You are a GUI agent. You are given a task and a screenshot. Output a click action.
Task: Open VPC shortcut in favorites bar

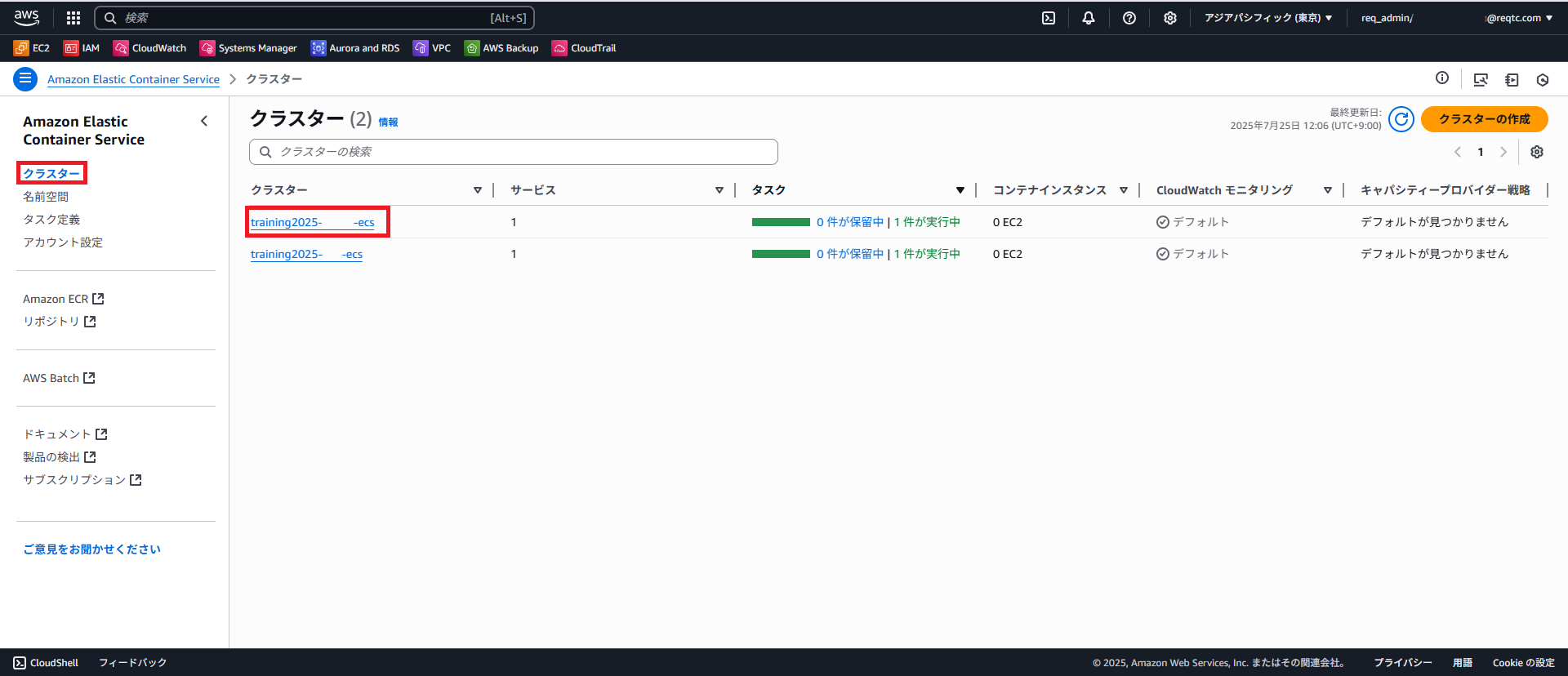(x=432, y=48)
